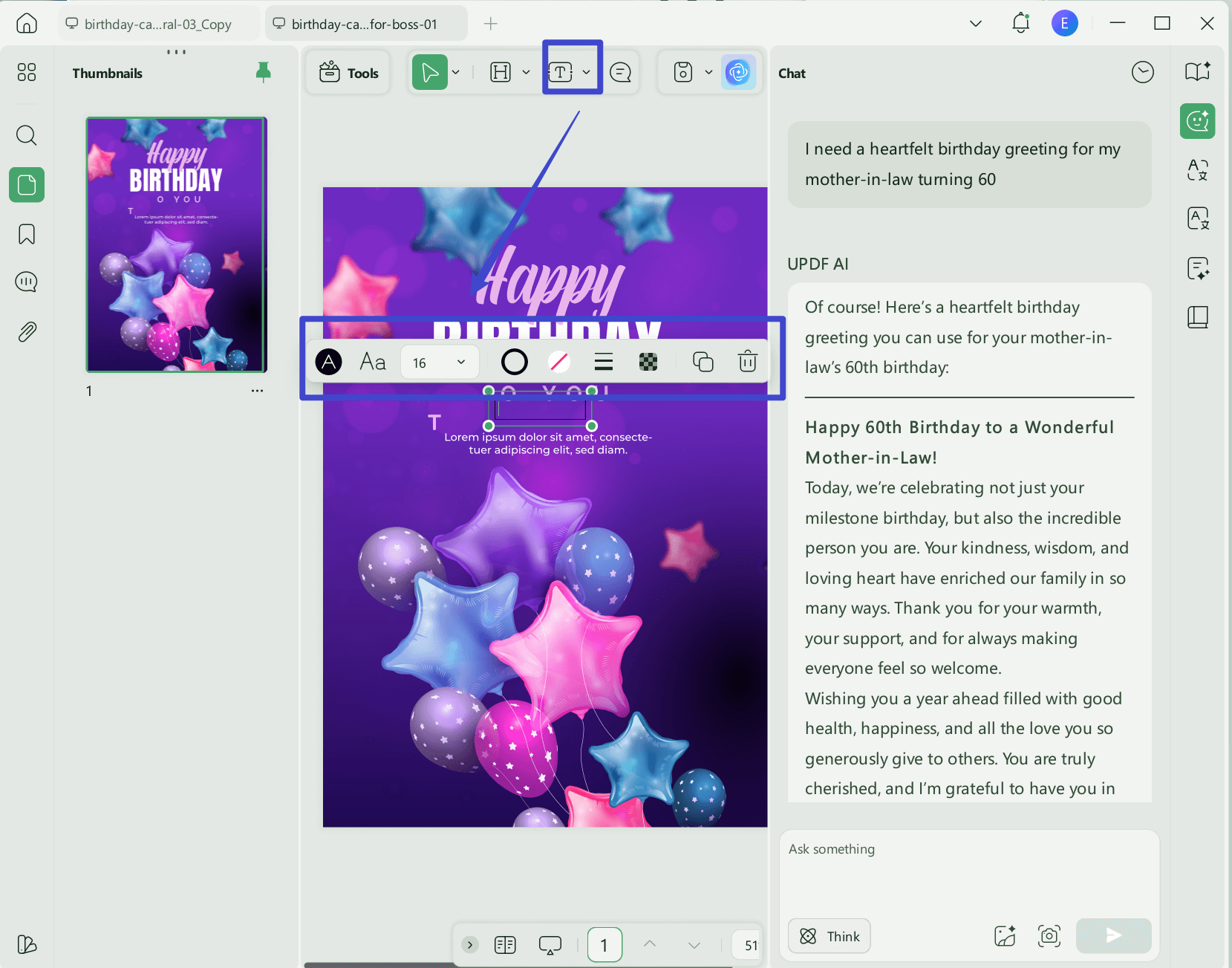Open the comments list panel

[27, 282]
